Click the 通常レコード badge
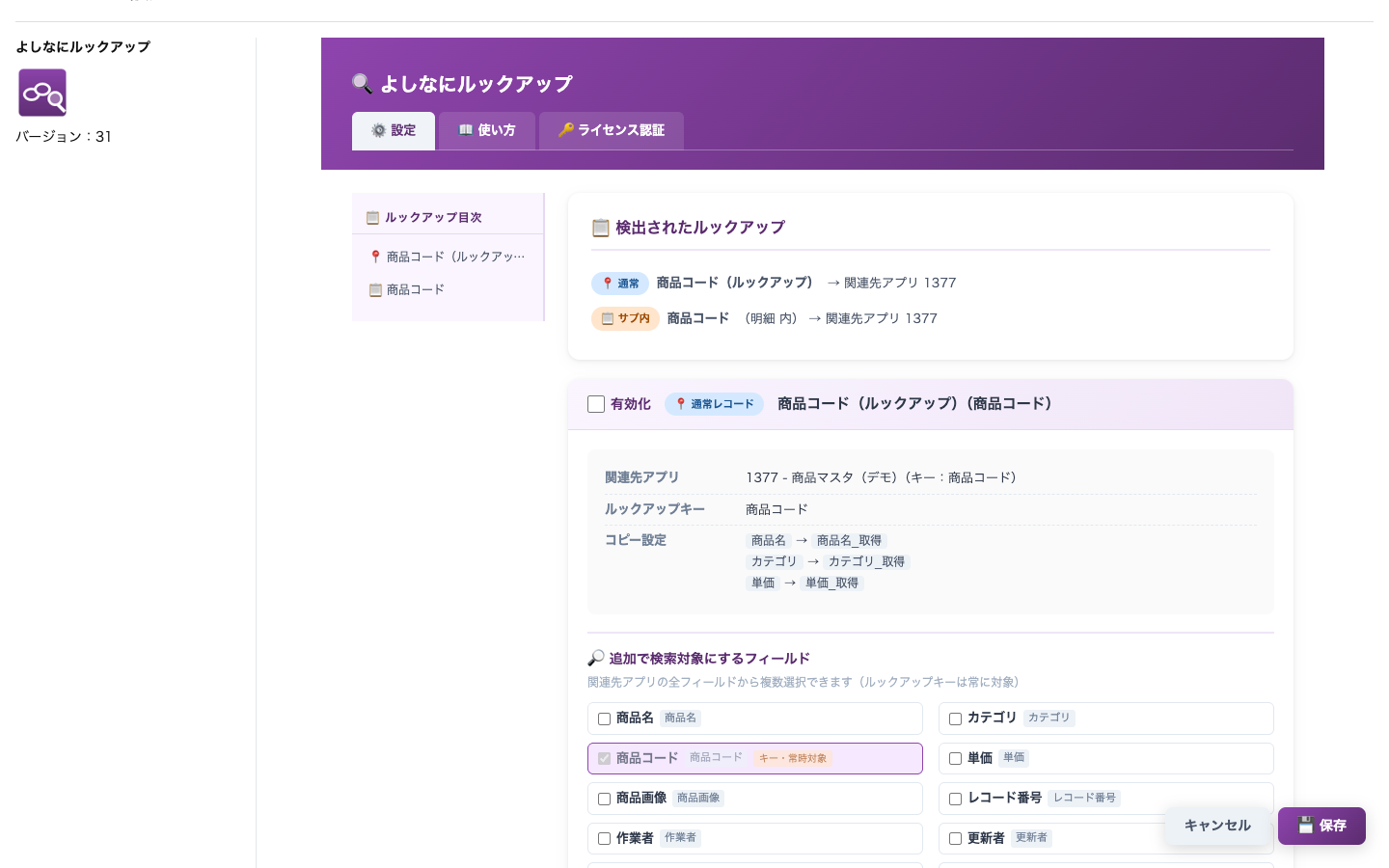Viewport: 1389px width, 868px height. click(714, 404)
